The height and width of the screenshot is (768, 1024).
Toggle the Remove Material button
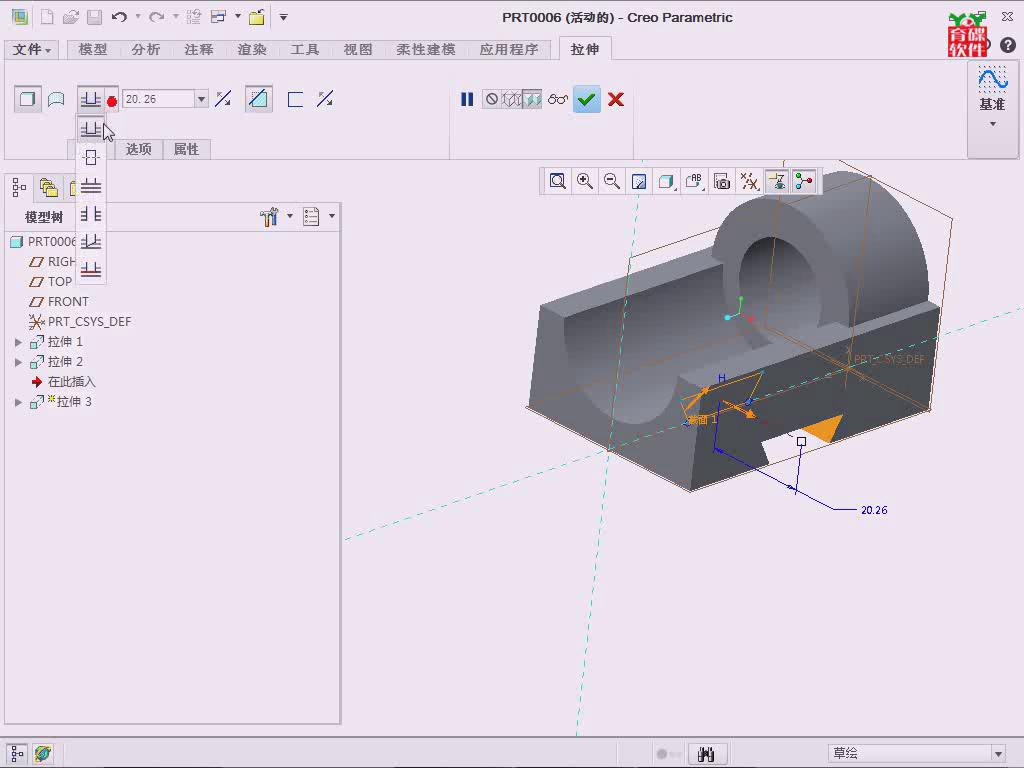coord(259,99)
